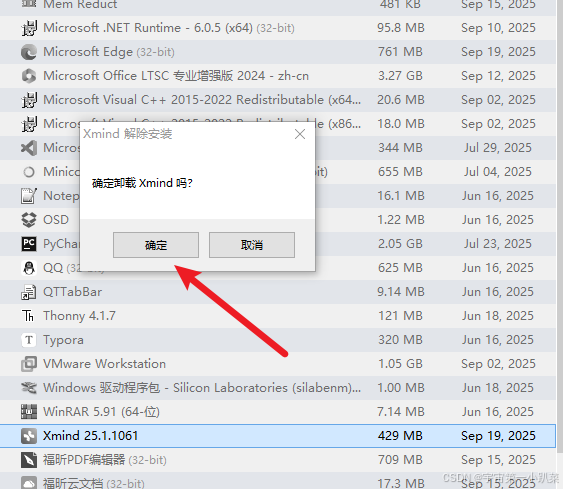Click the 320 MB size of Typora
The image size is (563, 489).
pos(400,340)
